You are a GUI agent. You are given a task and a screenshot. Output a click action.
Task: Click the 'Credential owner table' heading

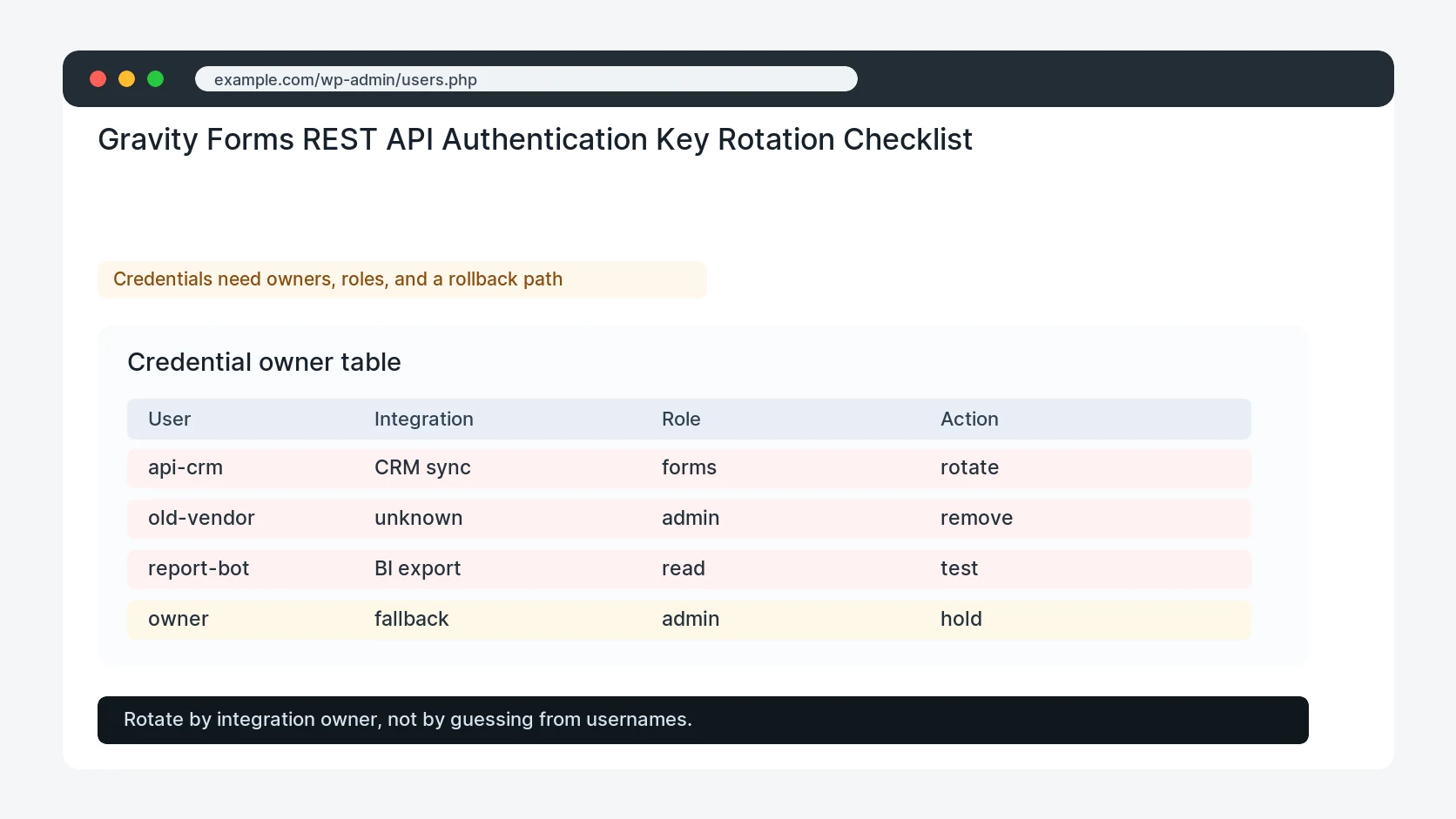coord(264,362)
